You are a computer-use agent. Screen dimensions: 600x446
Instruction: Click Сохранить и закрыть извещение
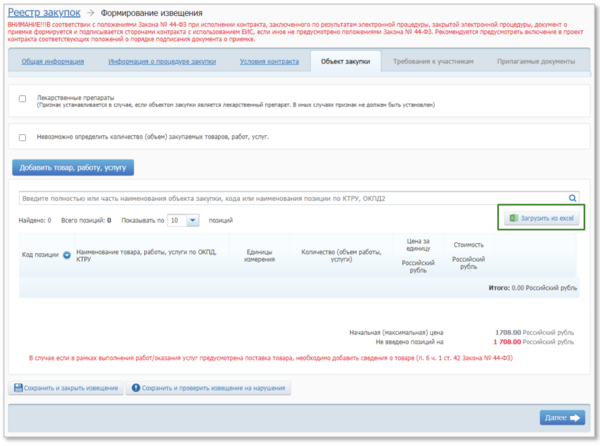coord(66,388)
